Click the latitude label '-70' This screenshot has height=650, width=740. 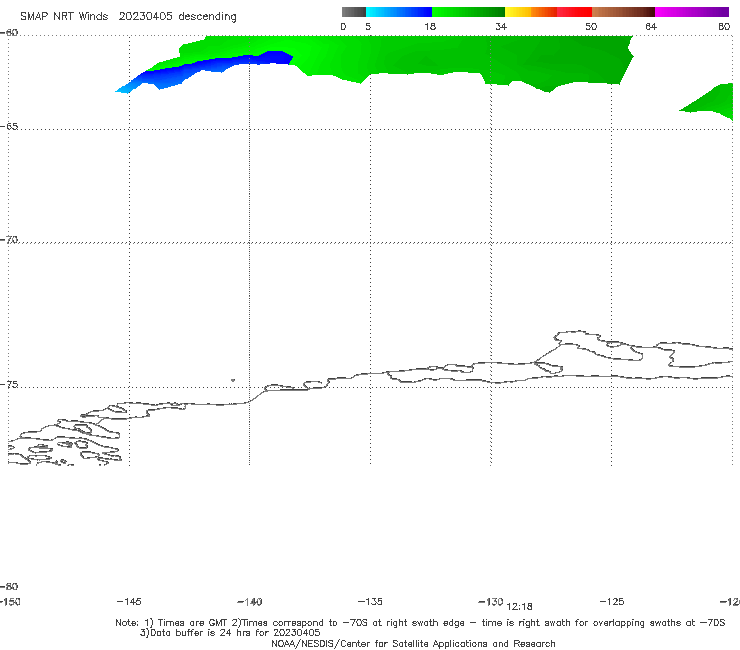(9, 240)
